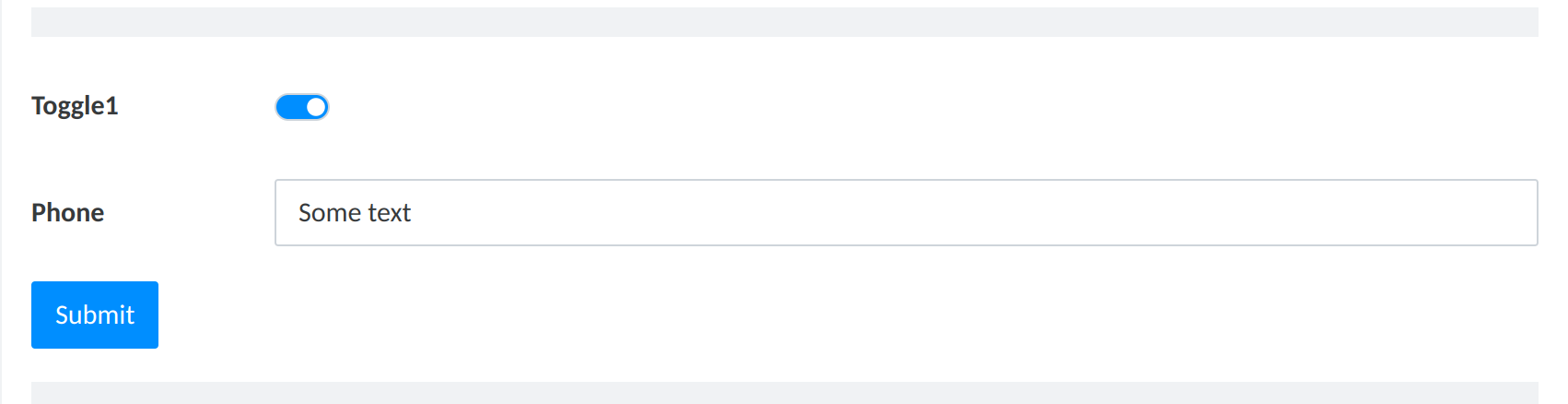
Task: Click the word 'text' in the Phone field
Action: [x=390, y=213]
